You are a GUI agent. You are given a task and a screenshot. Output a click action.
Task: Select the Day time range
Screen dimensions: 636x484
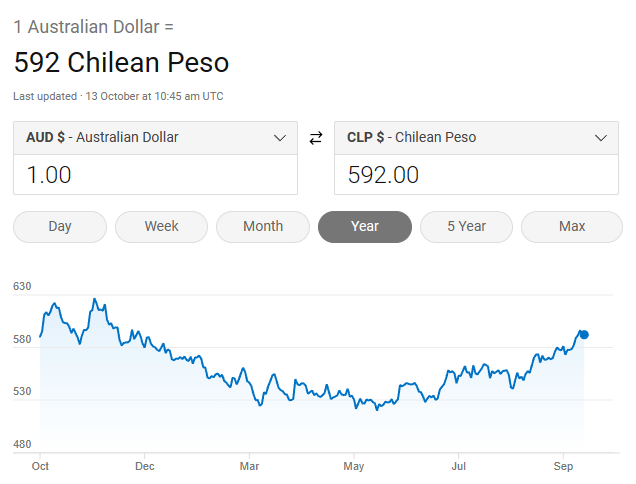pos(60,226)
